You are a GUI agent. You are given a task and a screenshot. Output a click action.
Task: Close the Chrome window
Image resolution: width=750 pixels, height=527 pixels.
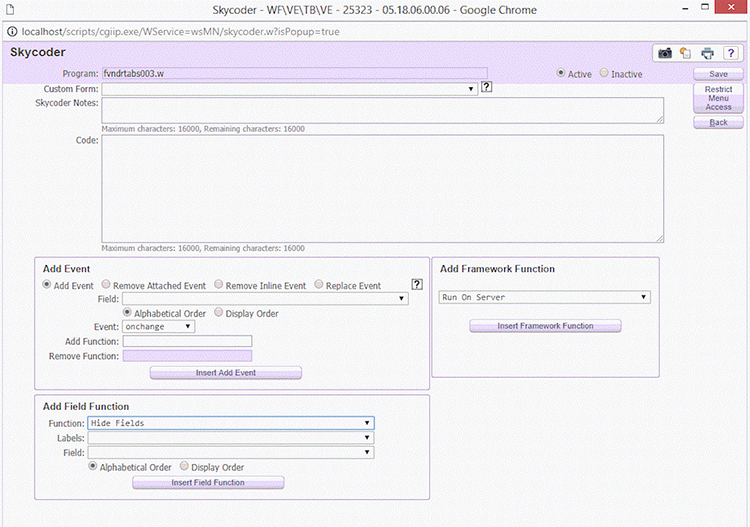731,7
